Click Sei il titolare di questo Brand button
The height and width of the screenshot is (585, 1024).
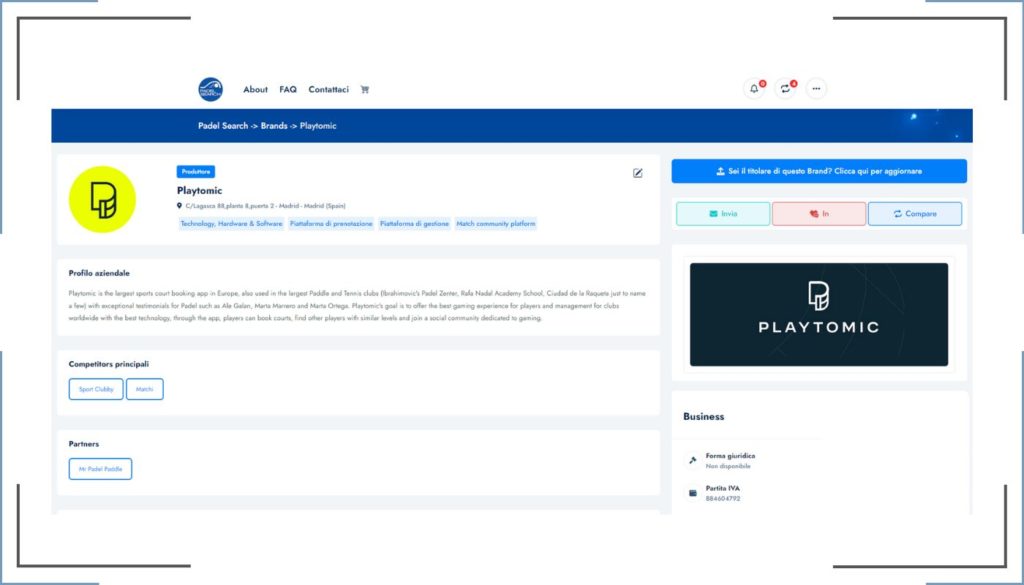[819, 171]
